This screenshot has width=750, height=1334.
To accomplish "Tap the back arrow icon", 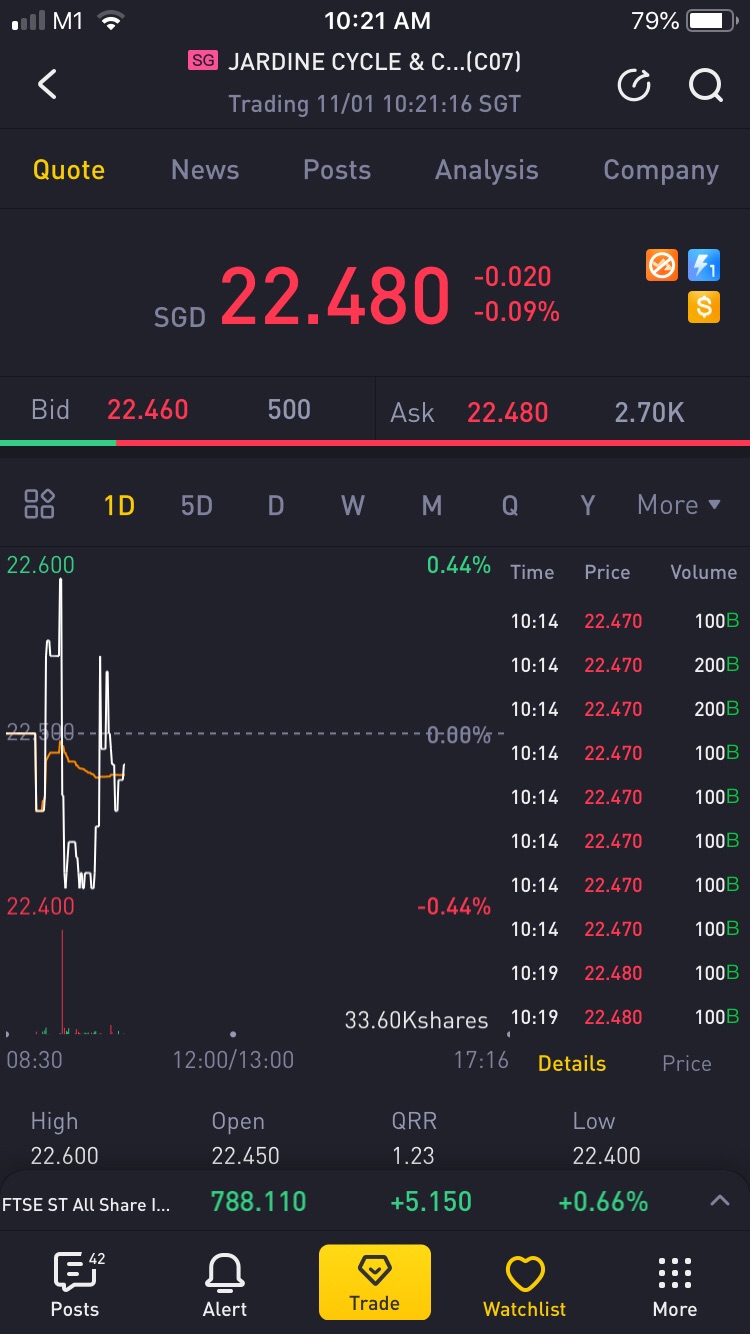I will 47,84.
